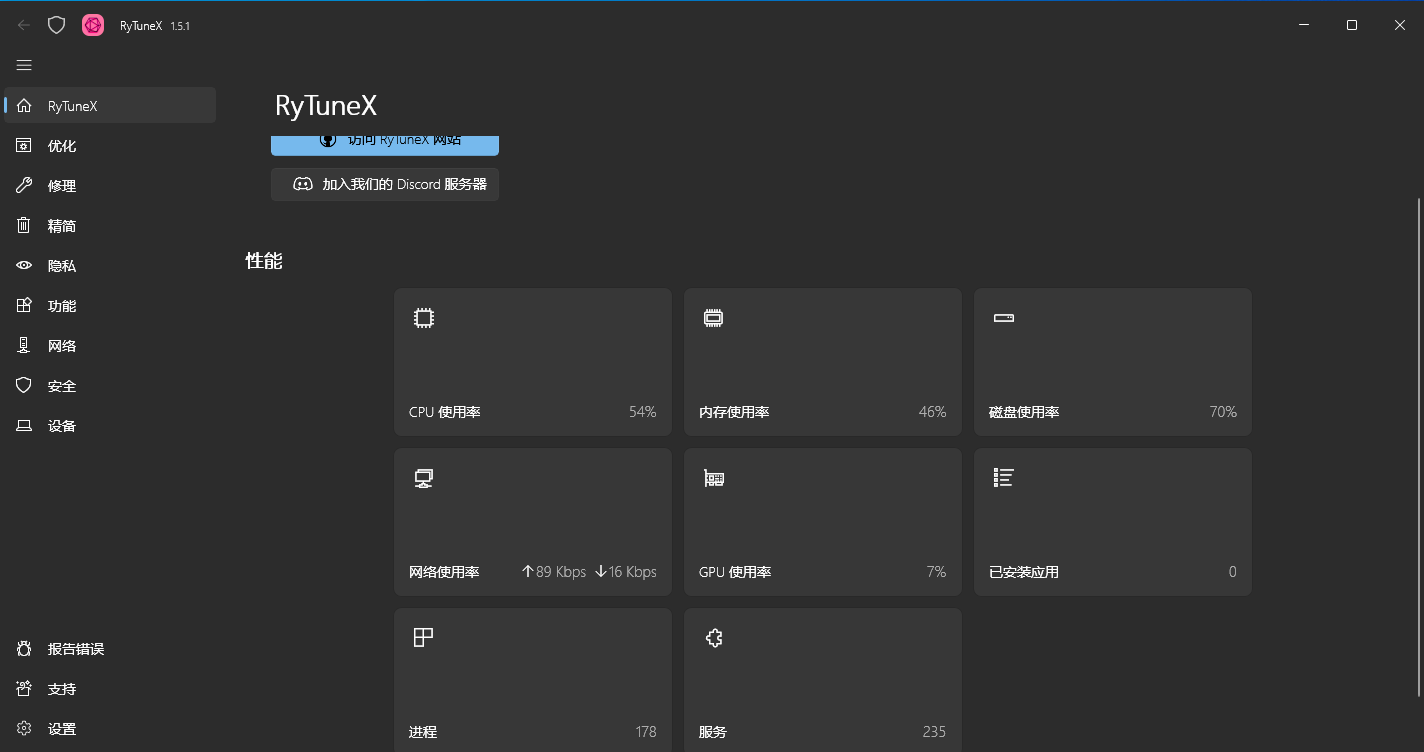Click the disk drive icon
Screen dimensions: 1424x752
coord(1004,318)
